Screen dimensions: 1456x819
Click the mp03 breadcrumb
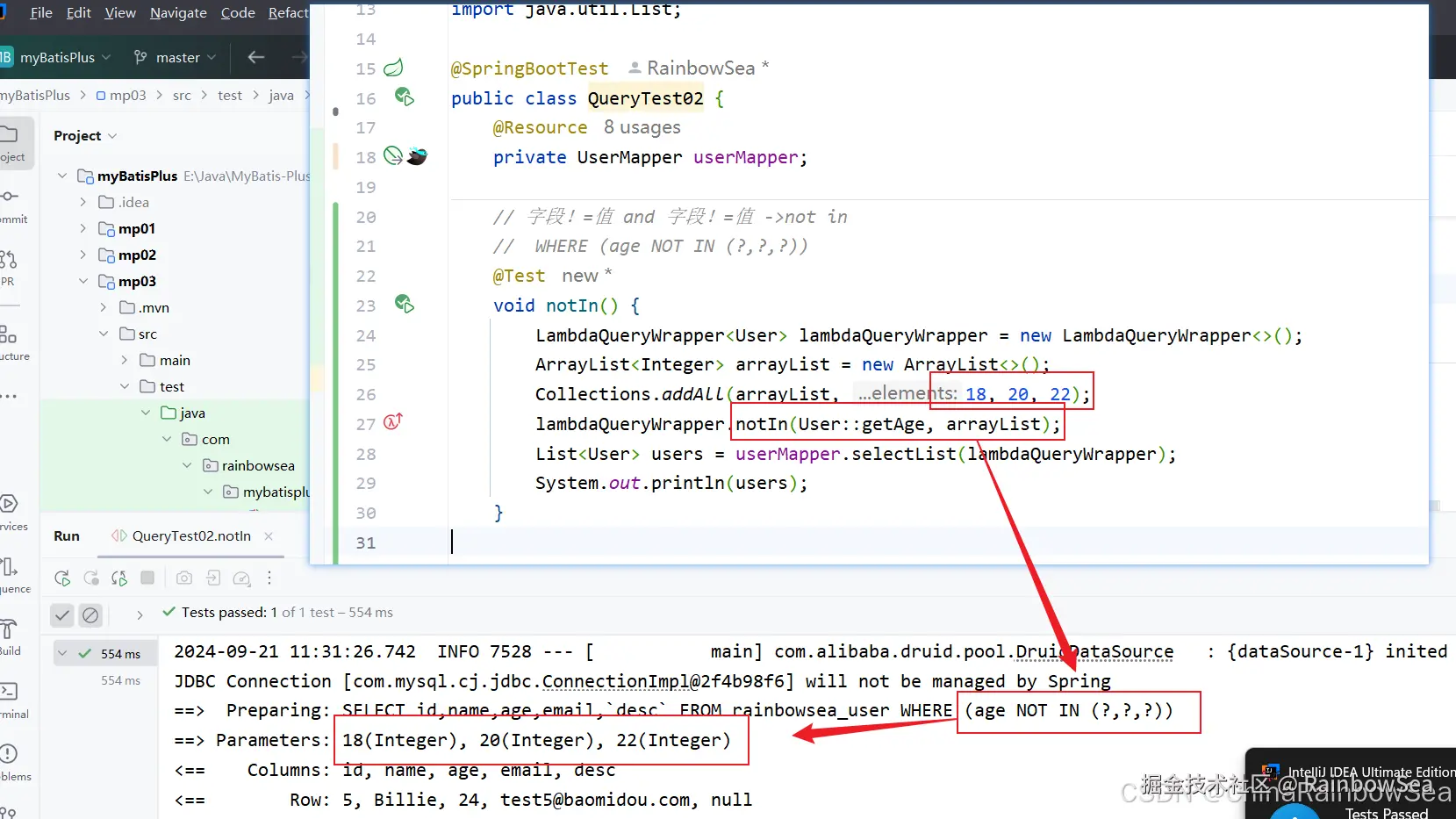(x=121, y=95)
